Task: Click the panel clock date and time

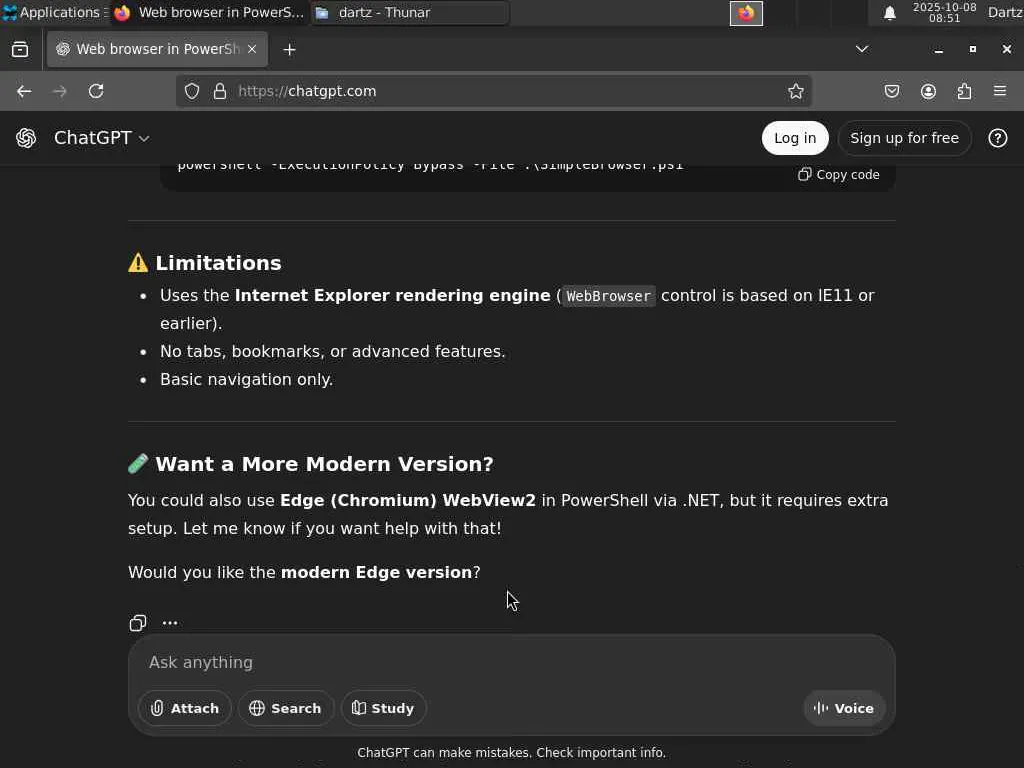Action: tap(944, 12)
